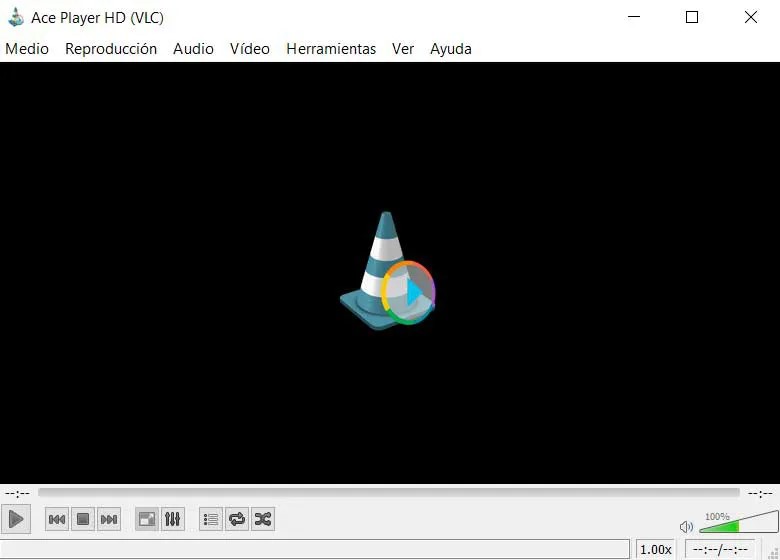The width and height of the screenshot is (780, 560).
Task: Maximize the Ace Player window
Action: click(x=691, y=17)
